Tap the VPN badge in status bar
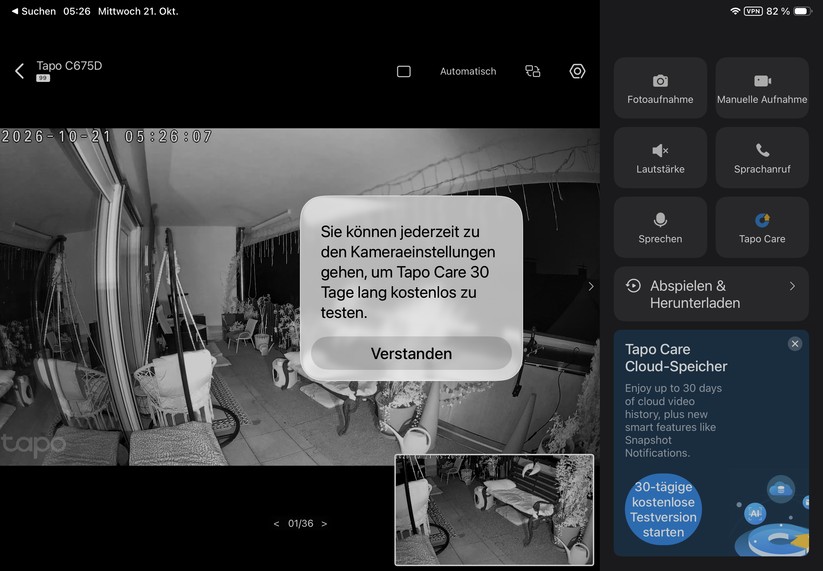The width and height of the screenshot is (823, 571). [x=753, y=11]
